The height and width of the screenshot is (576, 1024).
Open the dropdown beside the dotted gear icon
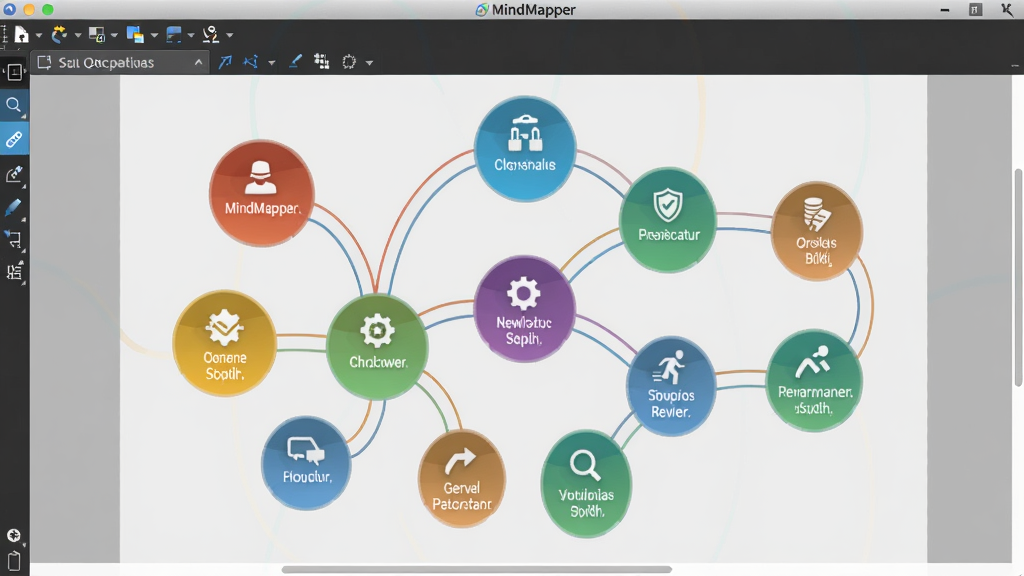coord(369,63)
